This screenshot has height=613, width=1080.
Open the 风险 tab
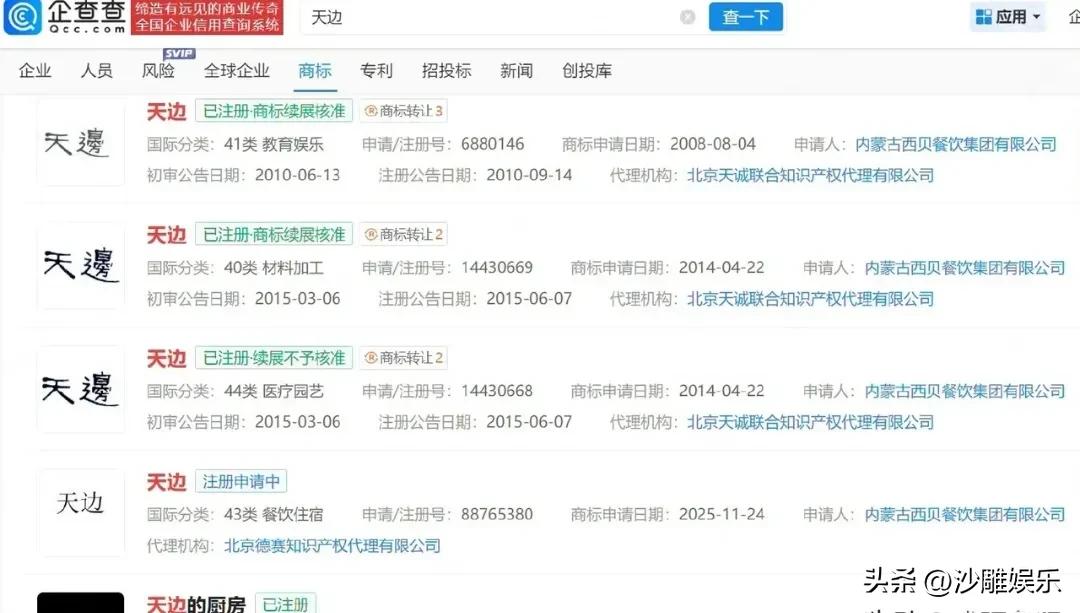point(158,70)
